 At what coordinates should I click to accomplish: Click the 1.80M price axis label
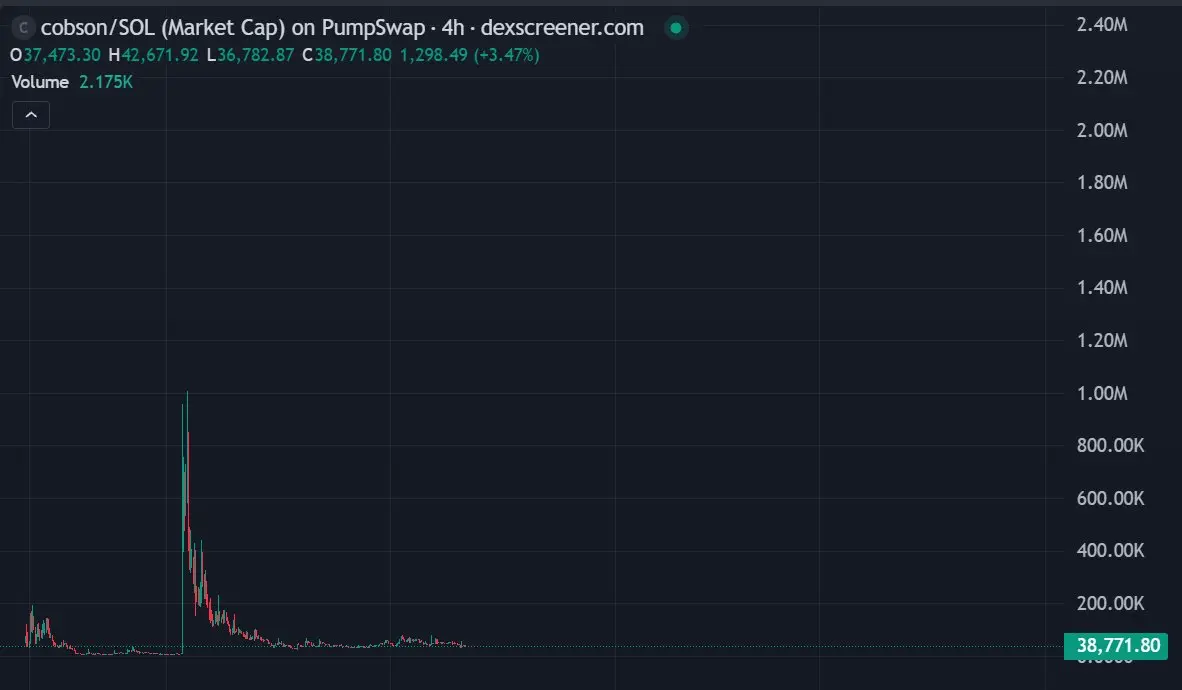click(x=1102, y=182)
